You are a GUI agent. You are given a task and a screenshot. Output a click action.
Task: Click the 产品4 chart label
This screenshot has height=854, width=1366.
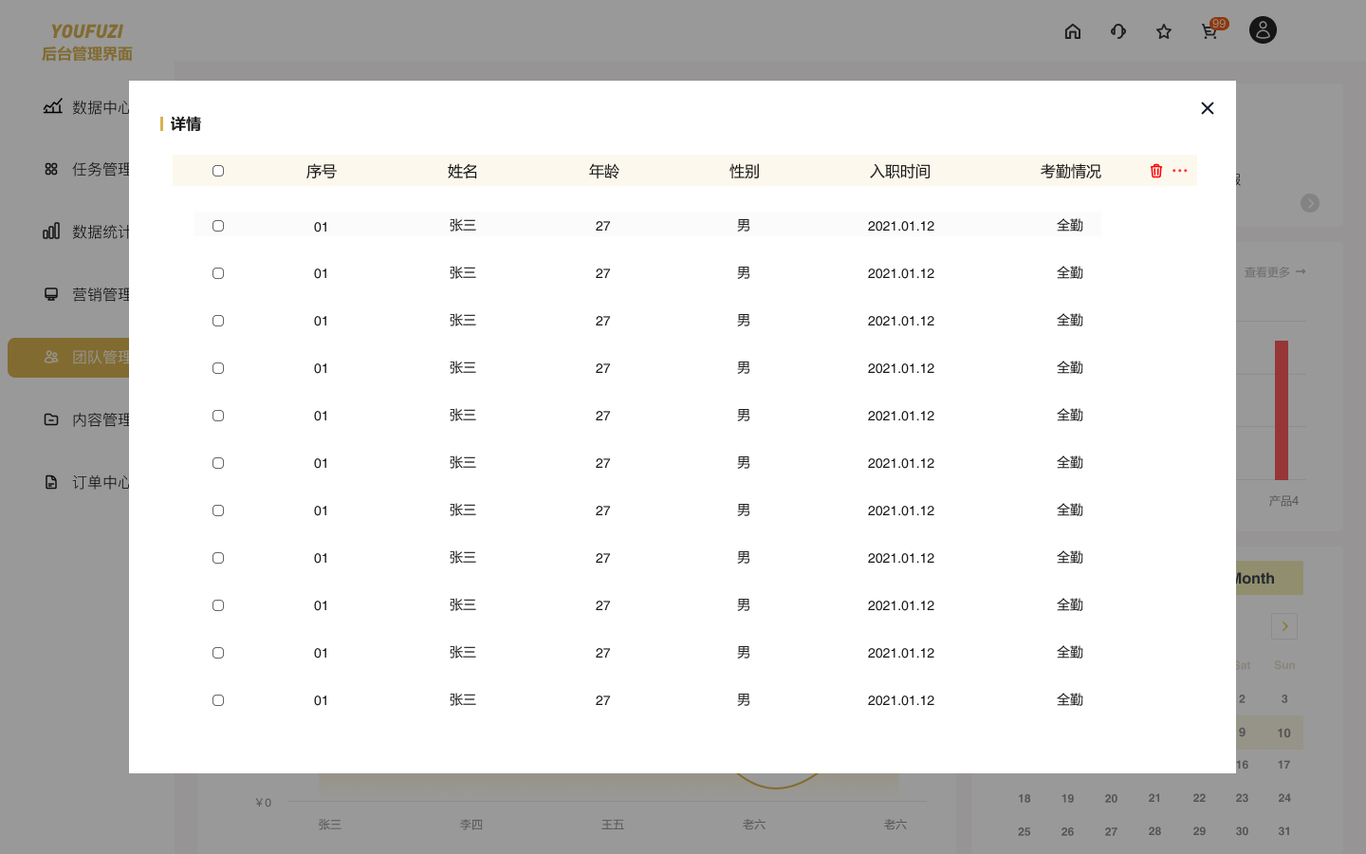(x=1284, y=501)
